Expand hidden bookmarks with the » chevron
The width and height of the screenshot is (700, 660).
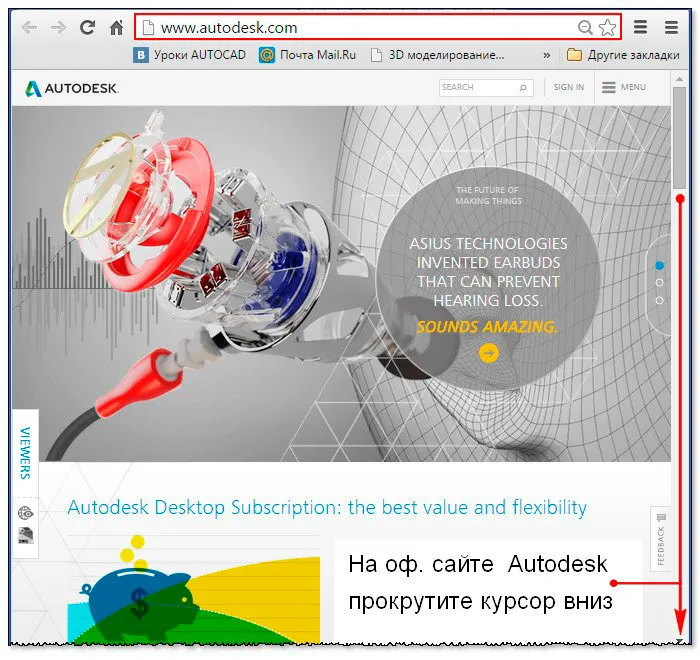click(x=546, y=55)
